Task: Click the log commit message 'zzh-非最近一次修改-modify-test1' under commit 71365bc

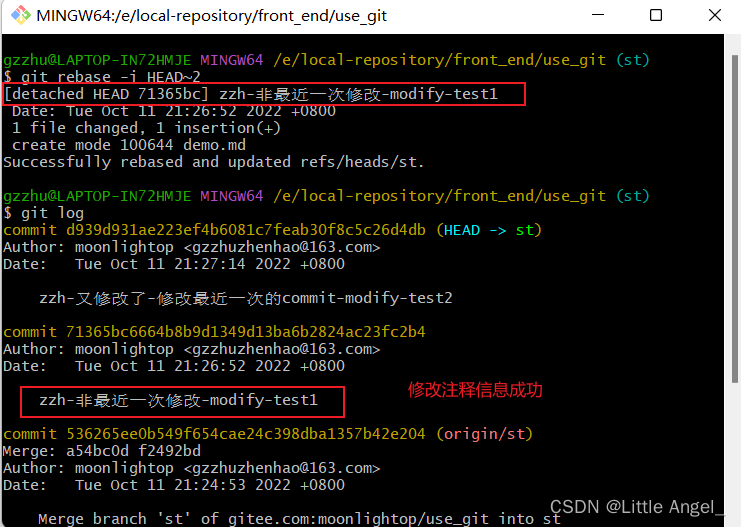Action: click(x=178, y=400)
